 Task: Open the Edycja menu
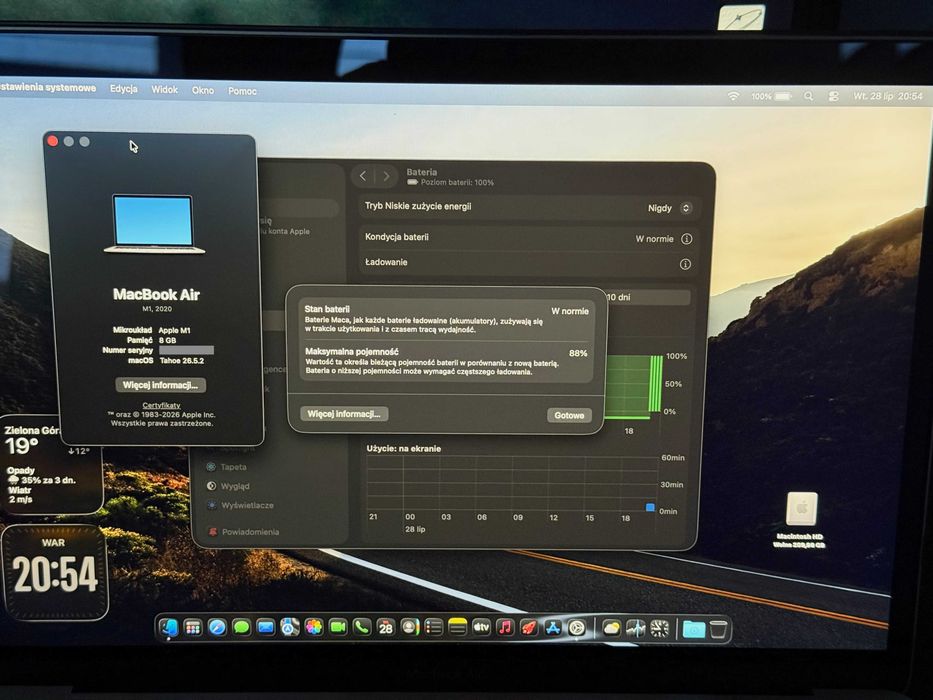tap(124, 89)
